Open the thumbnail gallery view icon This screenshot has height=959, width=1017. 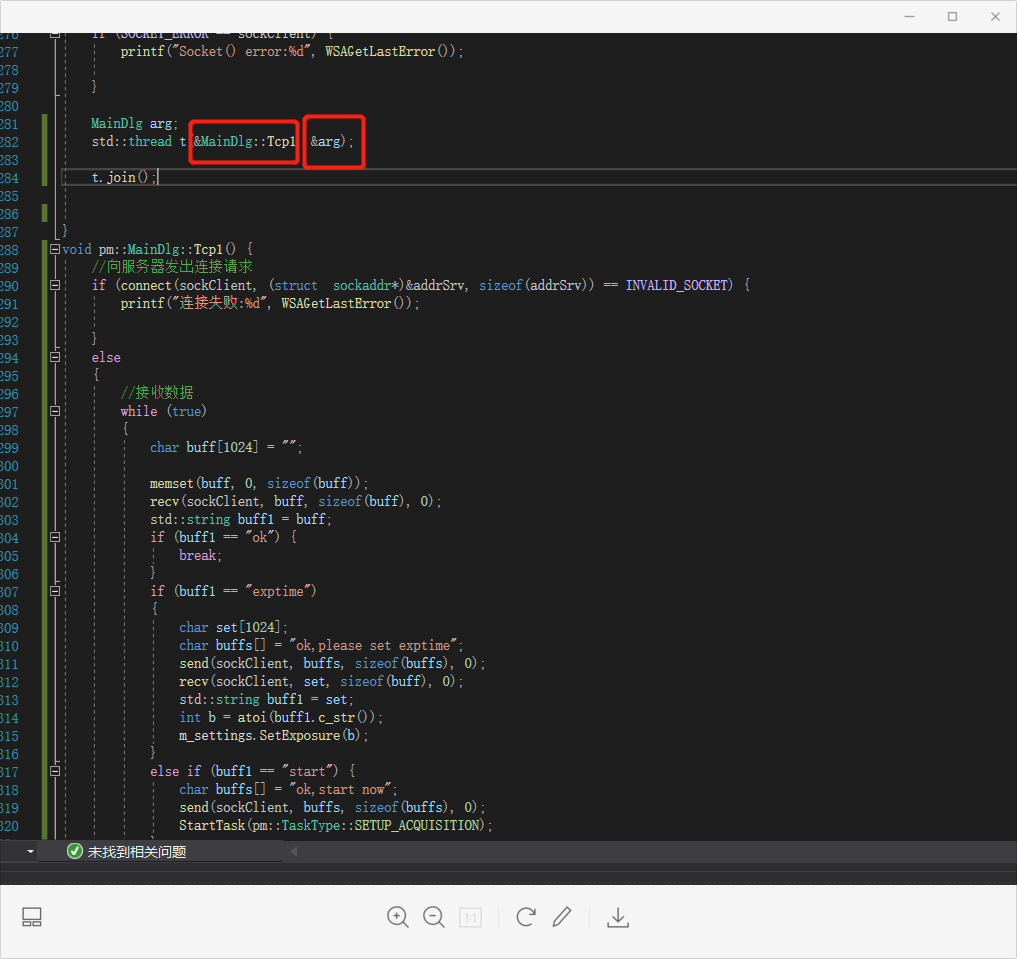pos(32,917)
